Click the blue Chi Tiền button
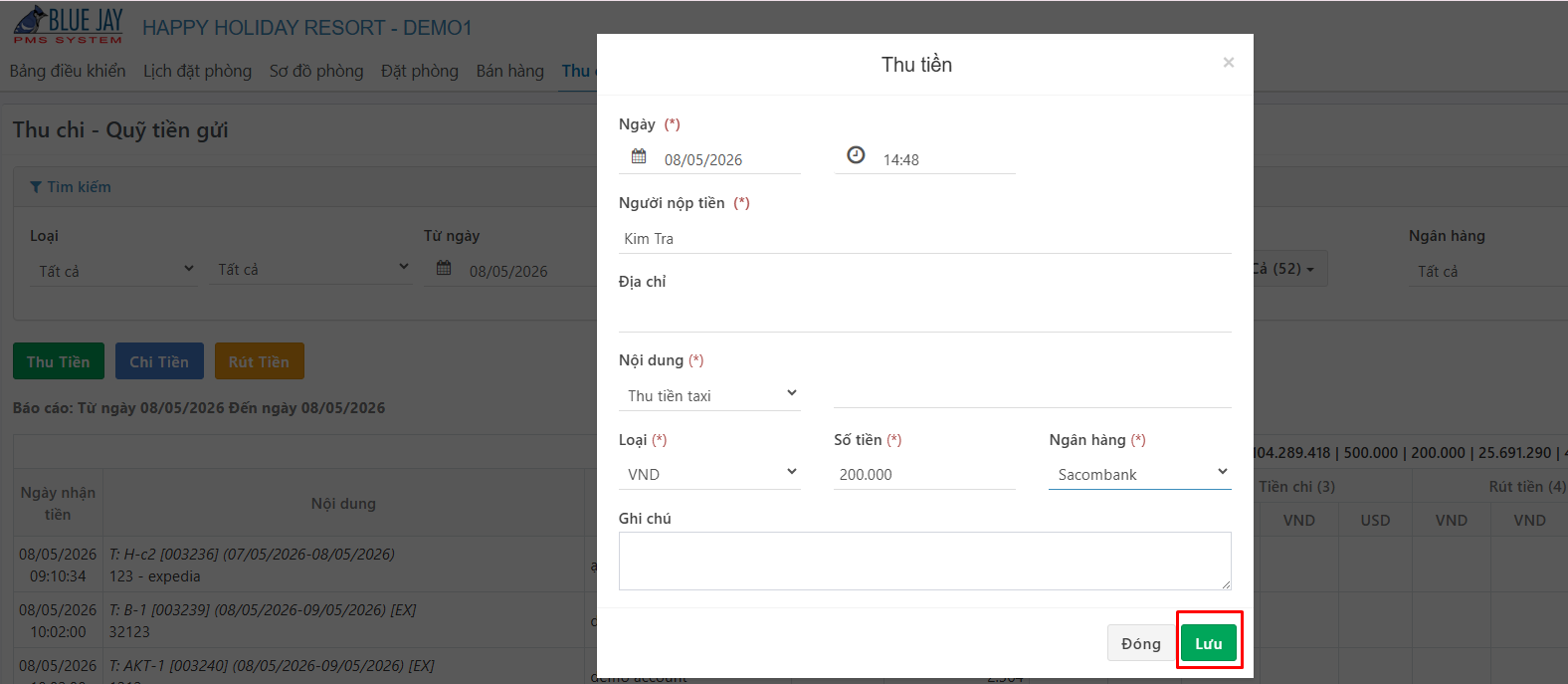The height and width of the screenshot is (684, 1568). (159, 361)
